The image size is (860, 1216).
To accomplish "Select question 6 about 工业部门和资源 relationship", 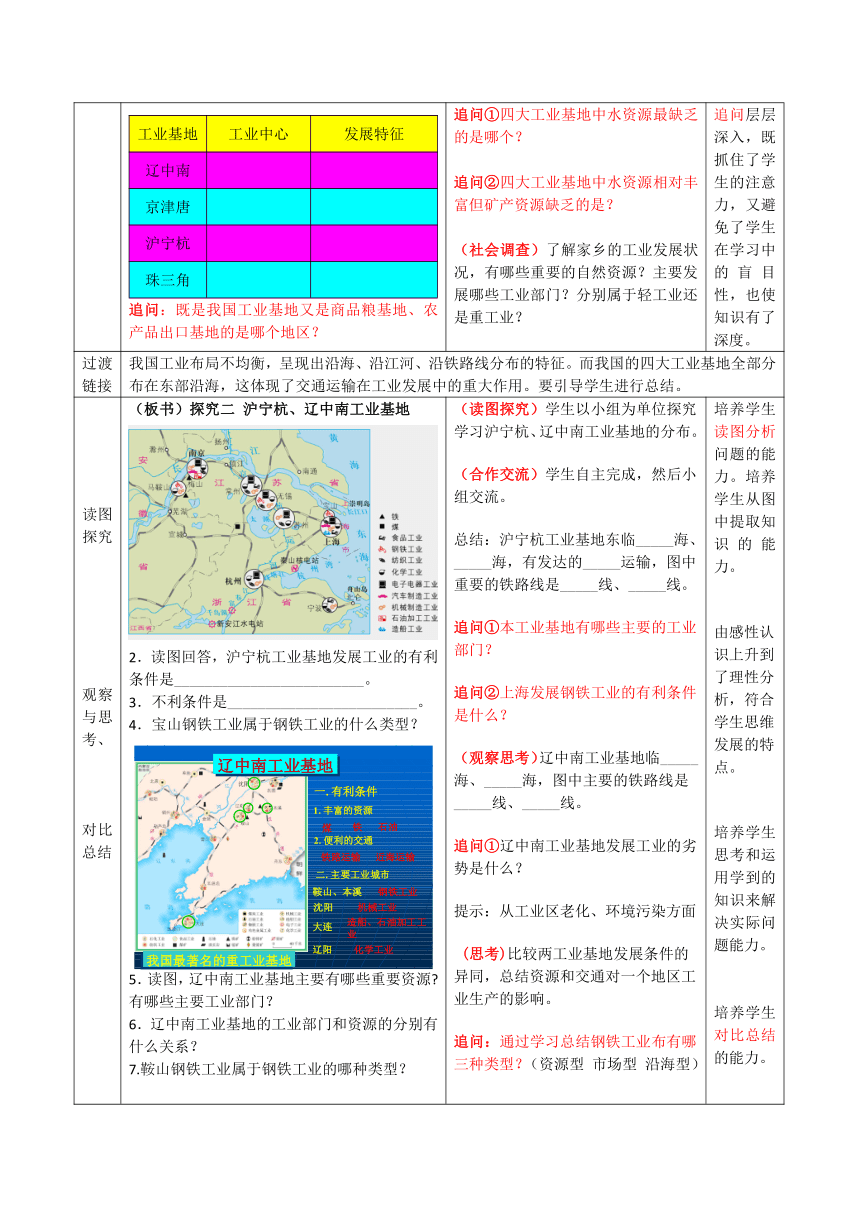I will tap(283, 1034).
